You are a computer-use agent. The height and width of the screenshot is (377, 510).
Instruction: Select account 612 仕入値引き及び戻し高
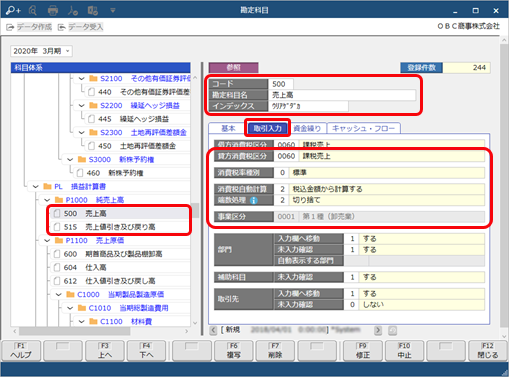click(x=120, y=281)
